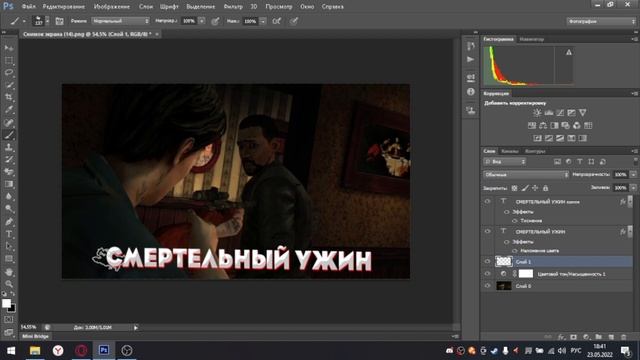Open the Фильтр menu
The width and height of the screenshot is (640, 360).
[233, 7]
